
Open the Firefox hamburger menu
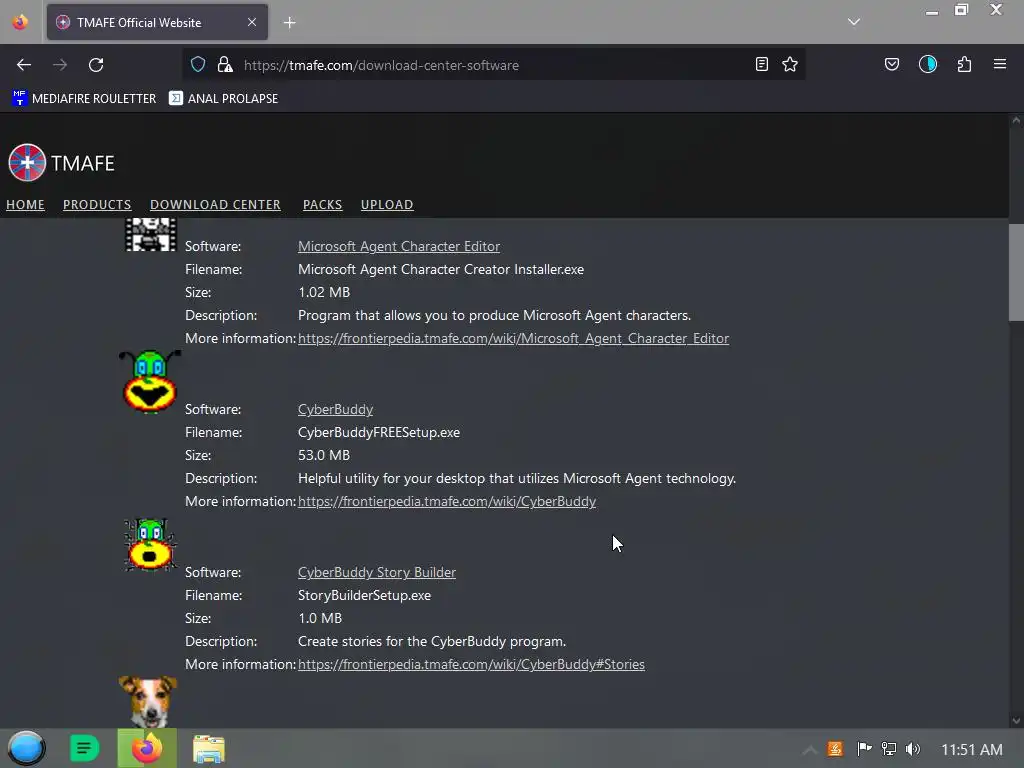tap(1000, 64)
